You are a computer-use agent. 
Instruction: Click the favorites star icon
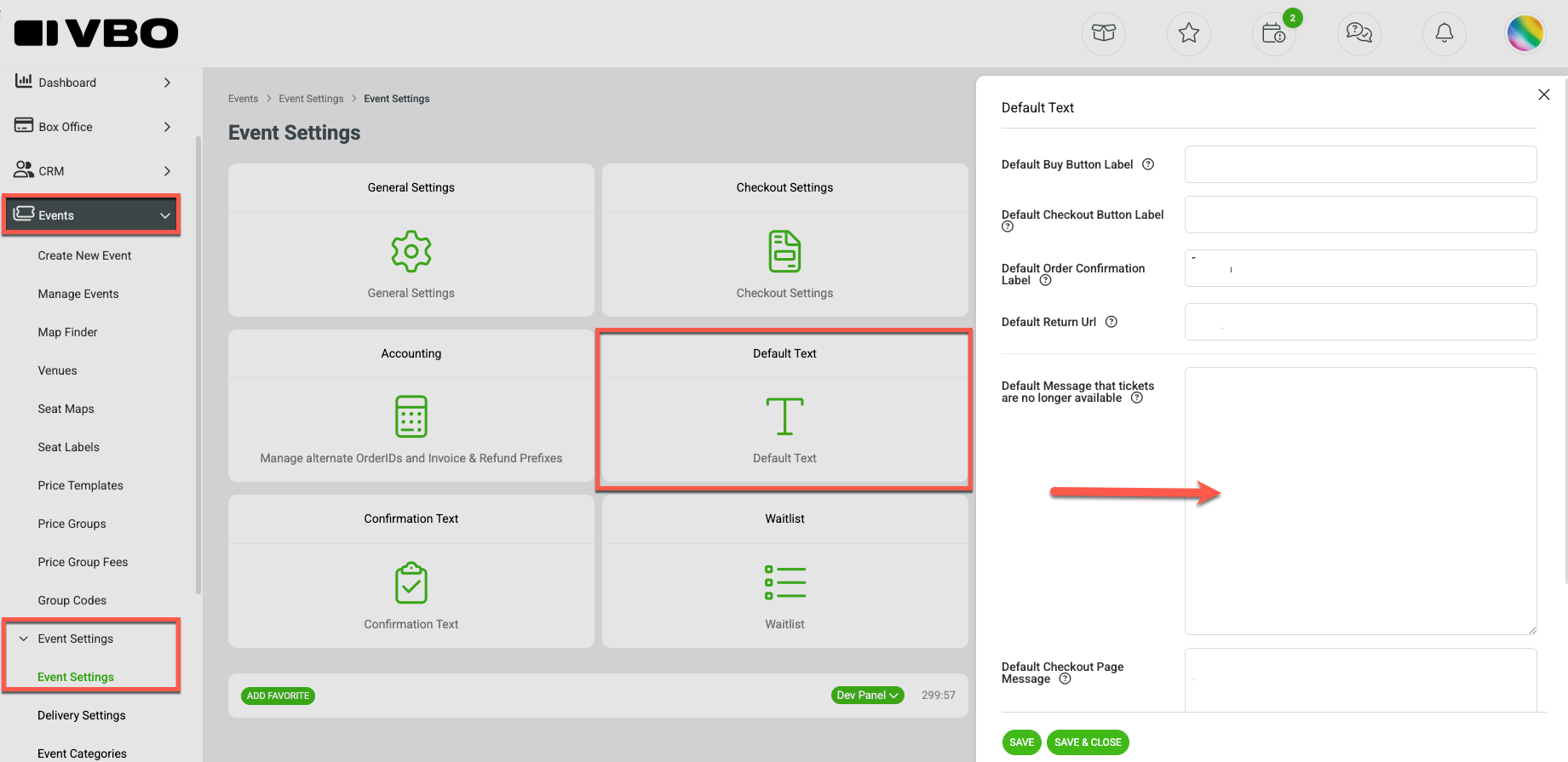coord(1189,33)
